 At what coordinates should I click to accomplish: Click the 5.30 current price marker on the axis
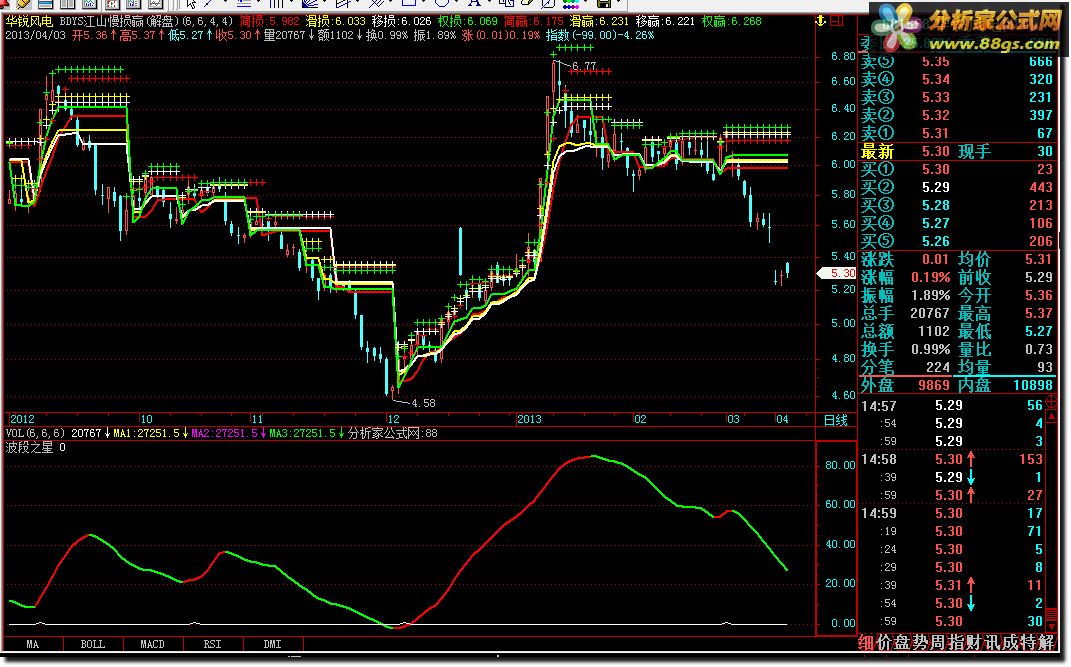pyautogui.click(x=837, y=272)
